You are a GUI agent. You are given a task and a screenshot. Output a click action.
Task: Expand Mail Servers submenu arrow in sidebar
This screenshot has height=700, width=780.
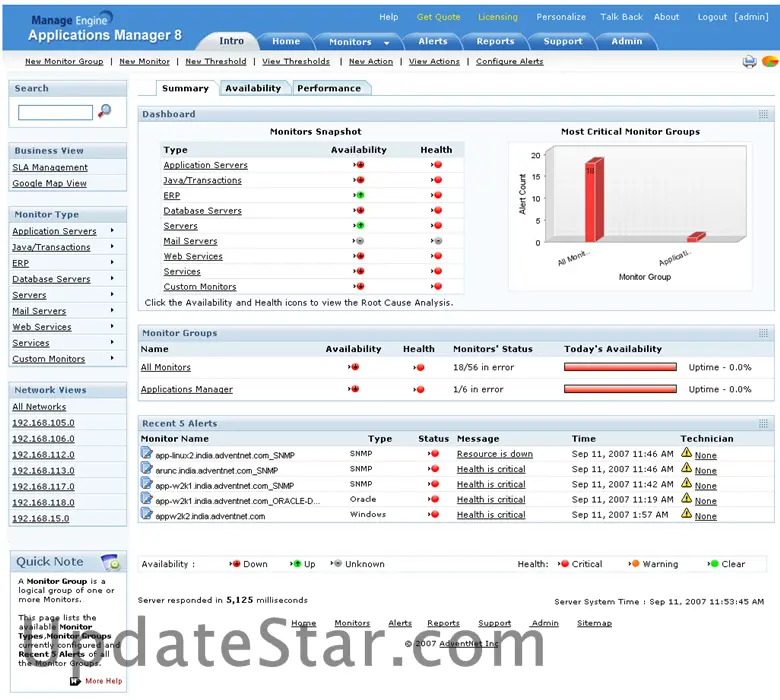[x=112, y=310]
